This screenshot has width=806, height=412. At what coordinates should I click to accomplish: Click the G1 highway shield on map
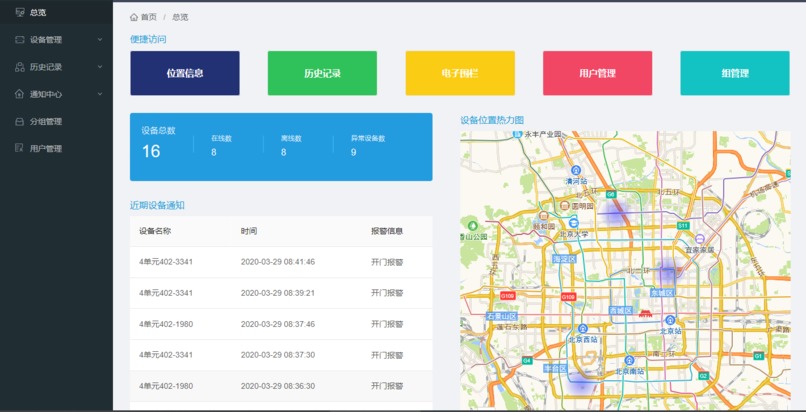click(x=759, y=355)
